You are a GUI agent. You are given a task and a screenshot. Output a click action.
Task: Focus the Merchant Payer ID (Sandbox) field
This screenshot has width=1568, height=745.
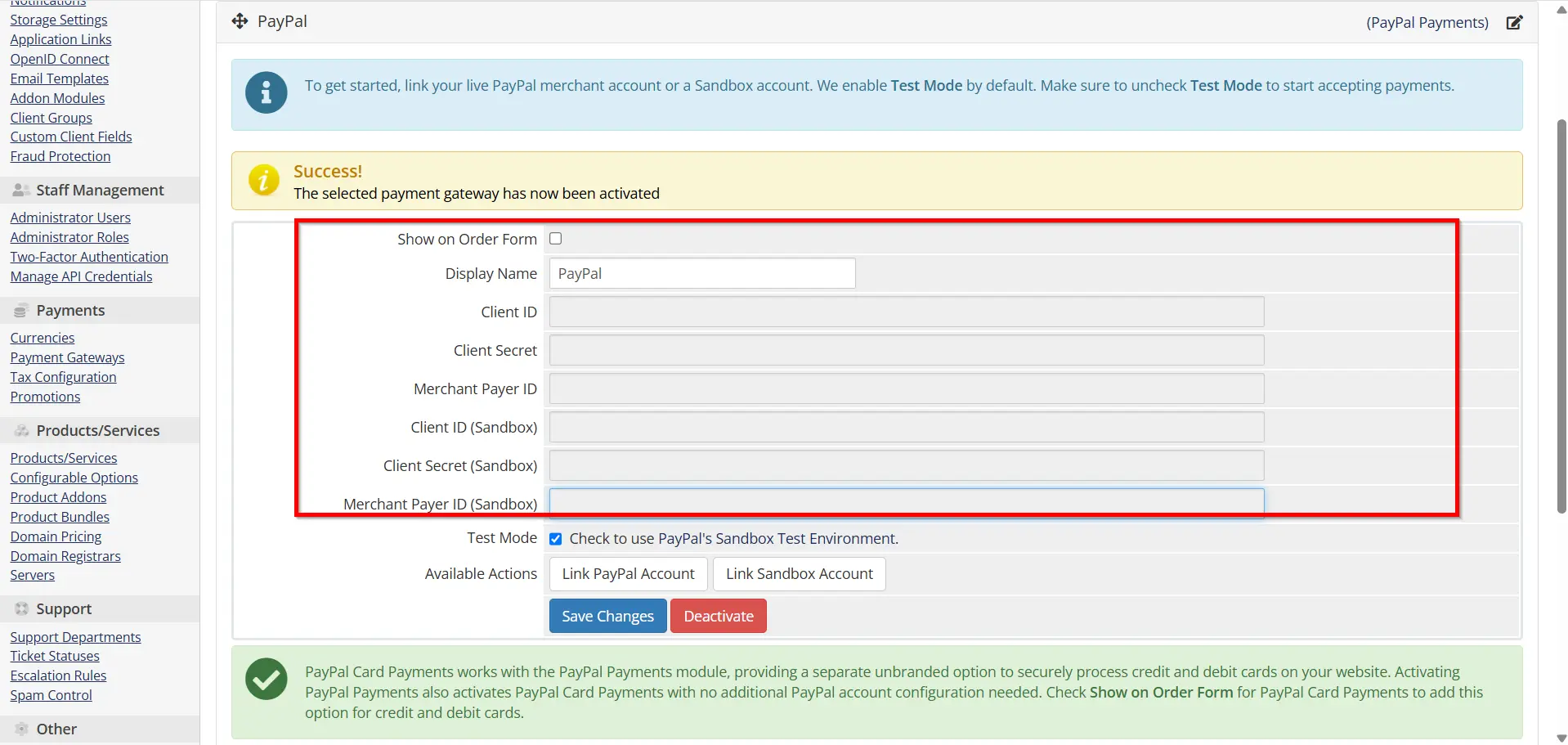point(907,504)
